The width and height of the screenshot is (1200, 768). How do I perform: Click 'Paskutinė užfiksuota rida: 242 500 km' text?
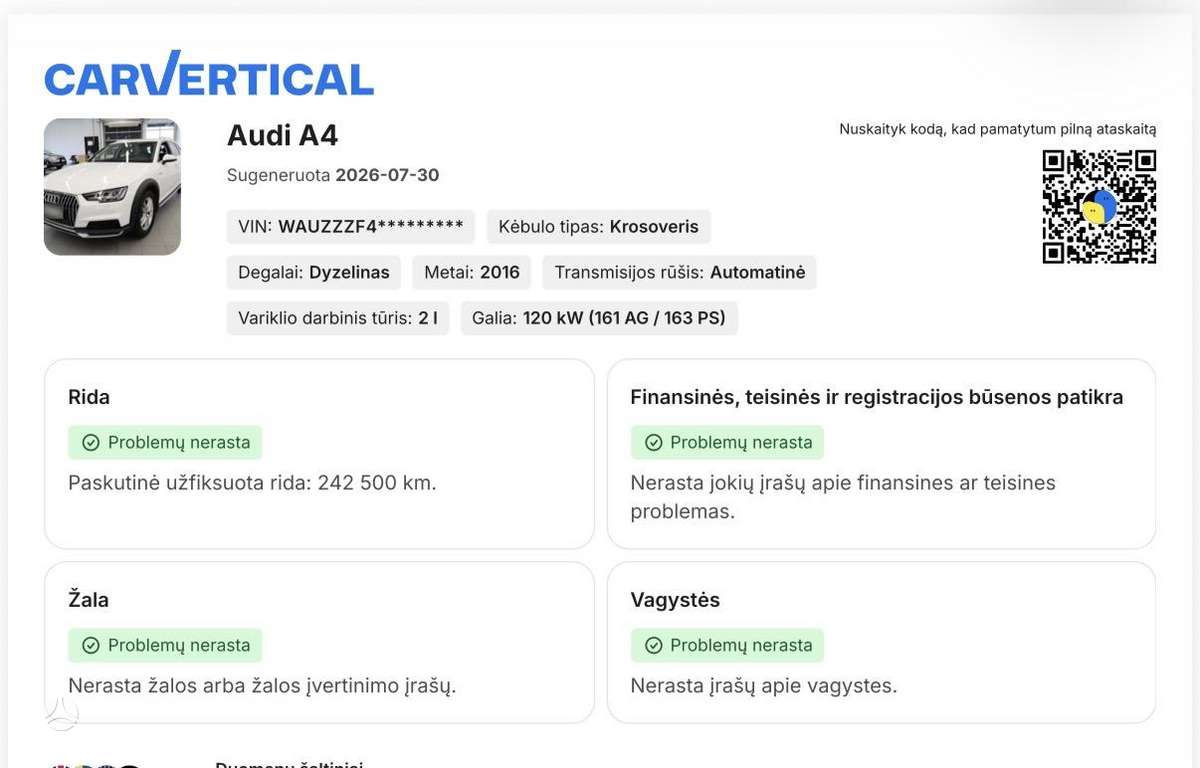pyautogui.click(x=252, y=483)
